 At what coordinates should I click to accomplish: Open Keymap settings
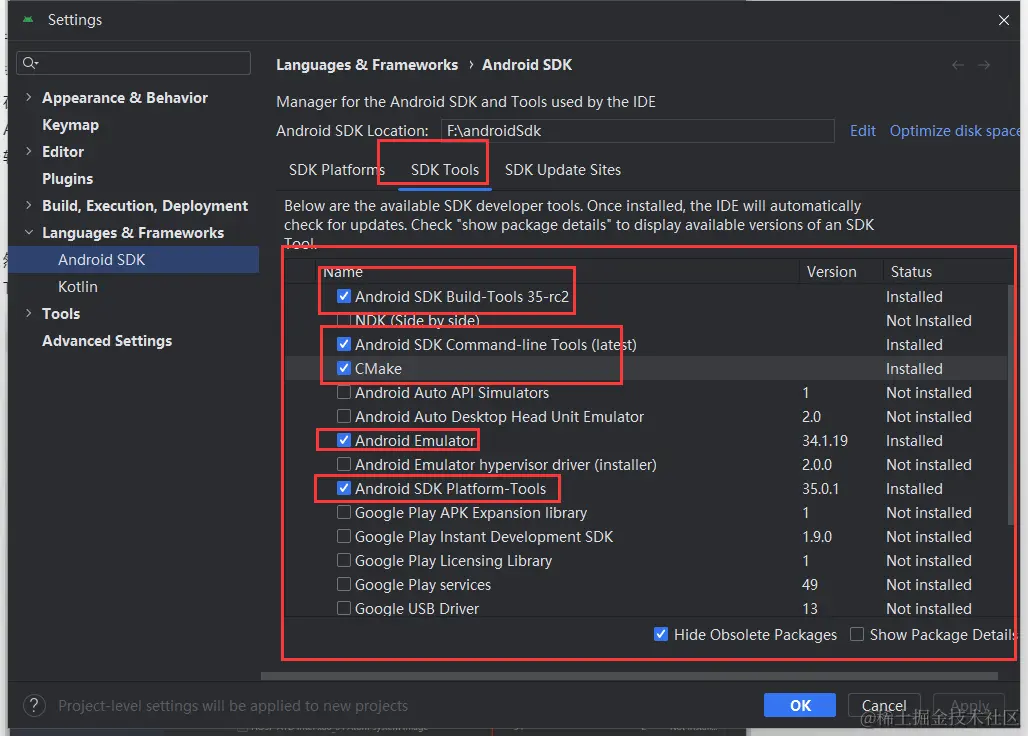(70, 125)
